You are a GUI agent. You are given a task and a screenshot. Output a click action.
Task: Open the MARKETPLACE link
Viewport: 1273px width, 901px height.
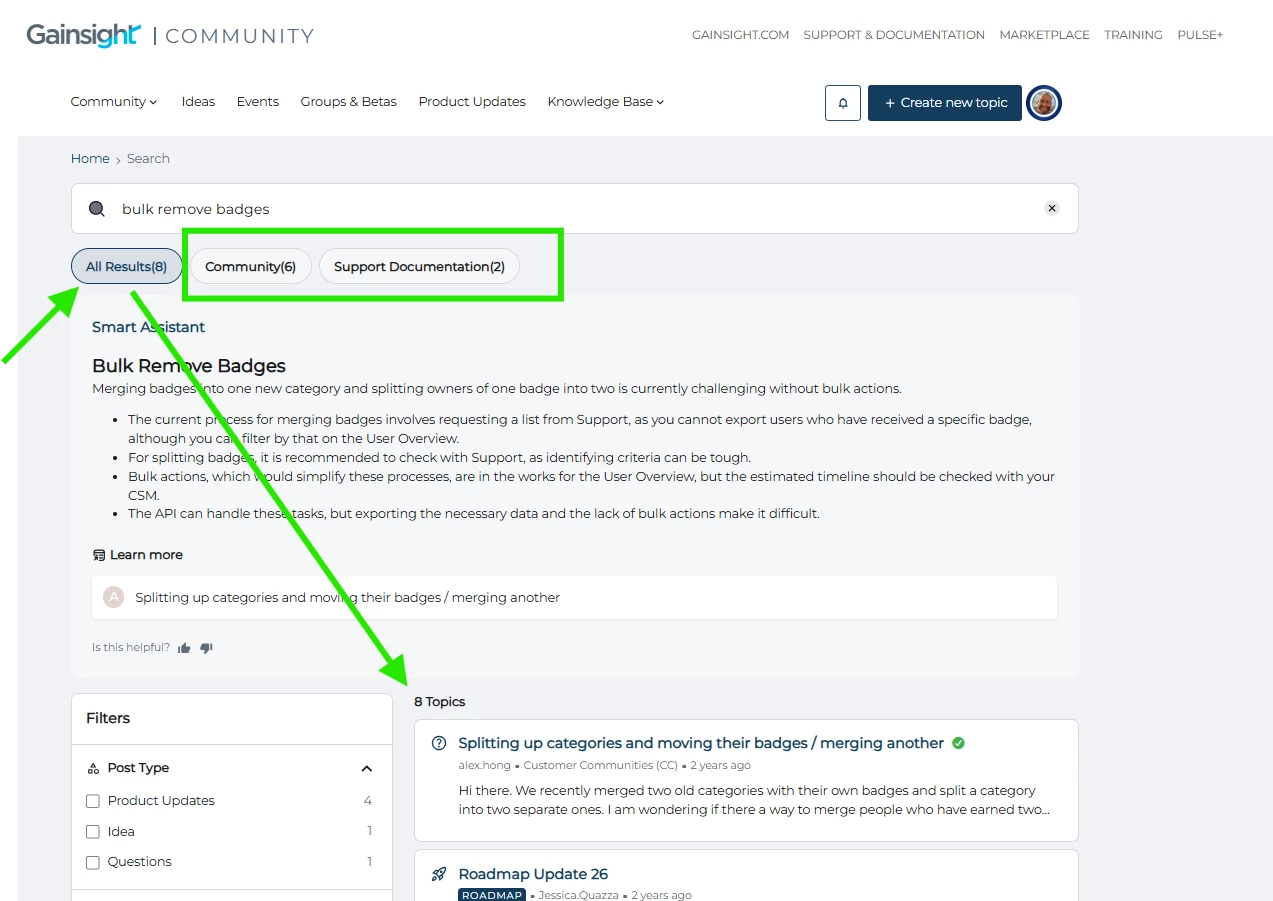point(1044,35)
